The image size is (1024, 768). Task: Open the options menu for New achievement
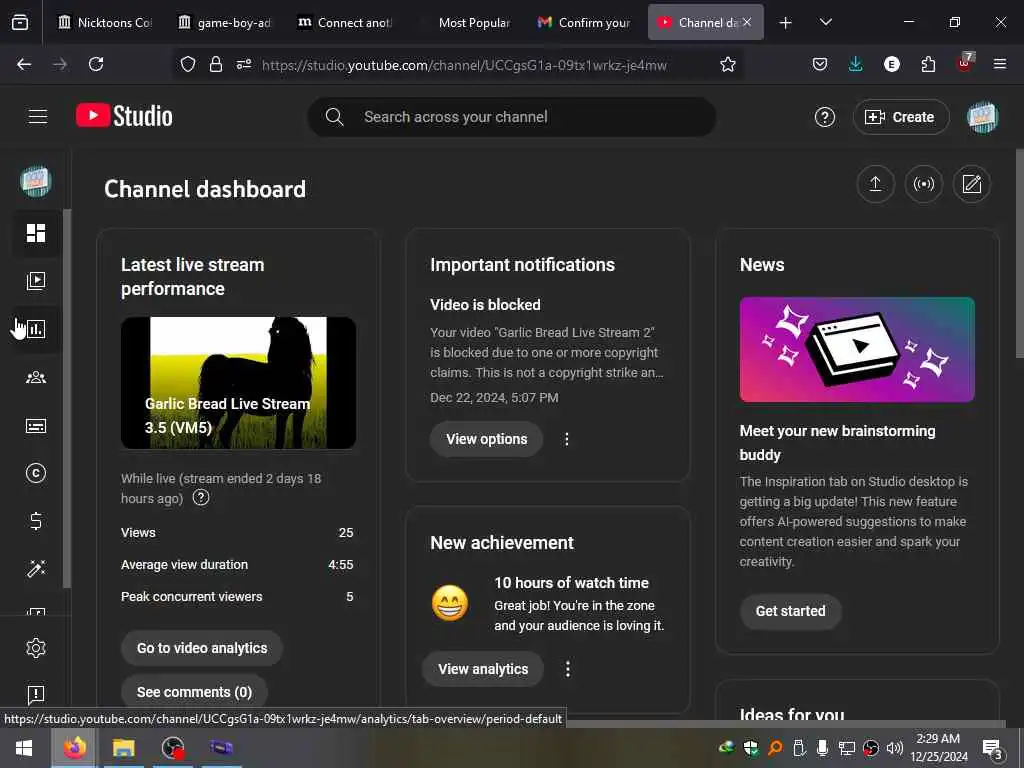568,669
